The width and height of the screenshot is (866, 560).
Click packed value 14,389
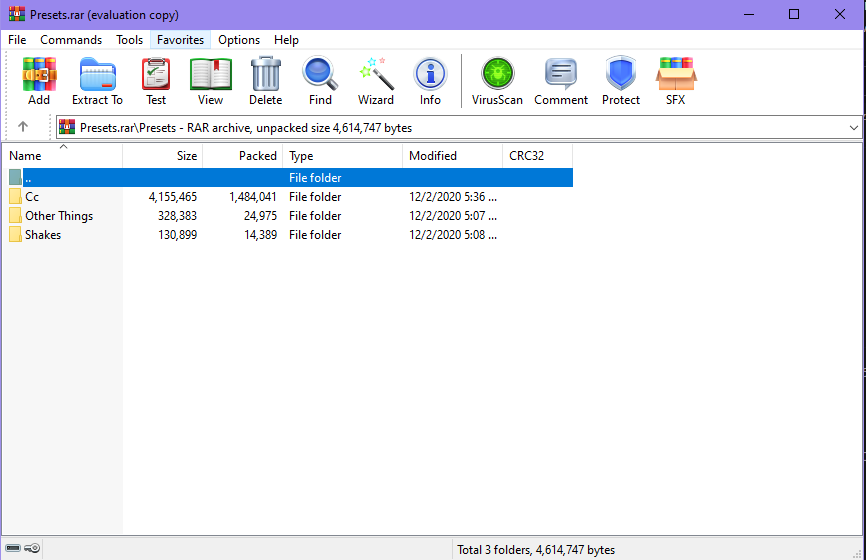pyautogui.click(x=260, y=235)
